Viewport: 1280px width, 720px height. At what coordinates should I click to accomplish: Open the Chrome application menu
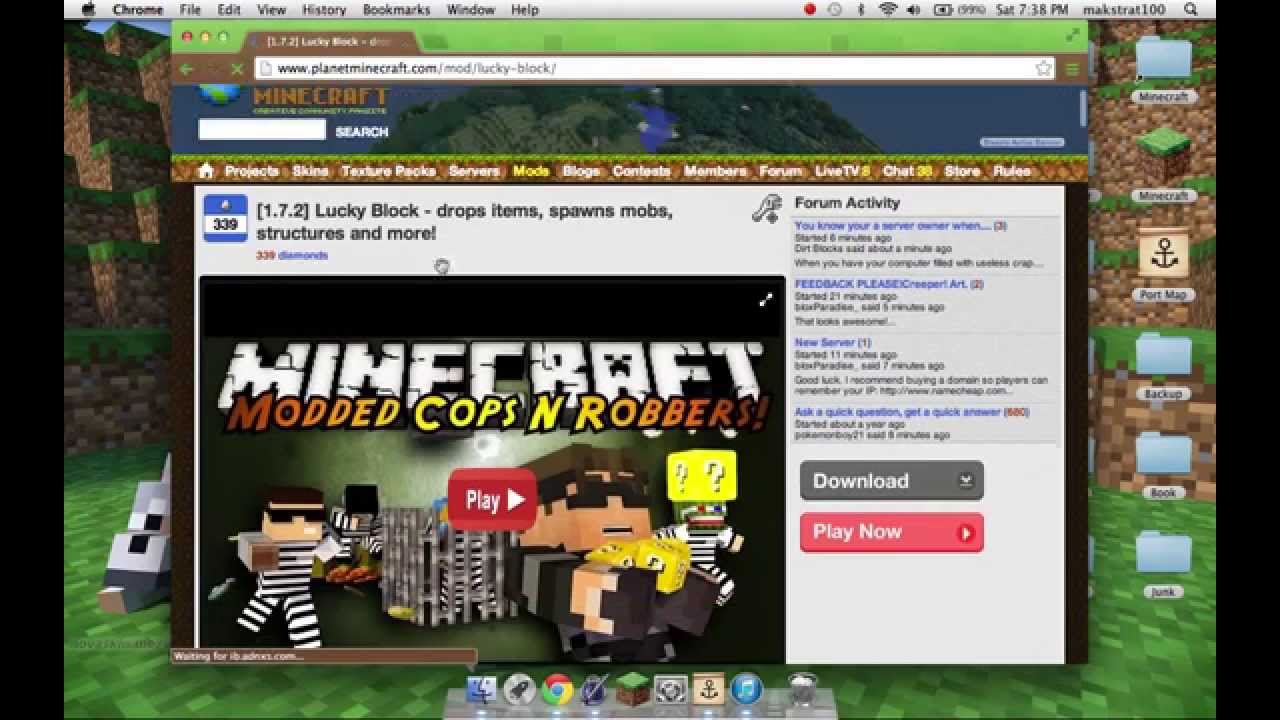pos(138,9)
